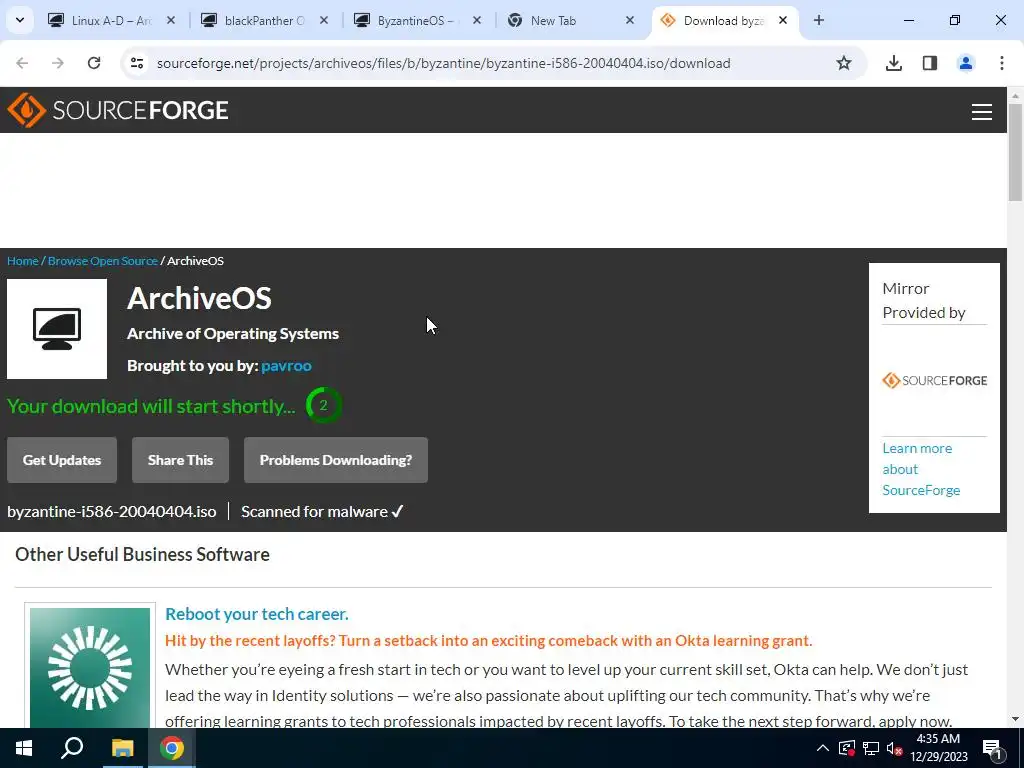Click the security warning tray icon
1024x768 pixels.
tap(846, 748)
